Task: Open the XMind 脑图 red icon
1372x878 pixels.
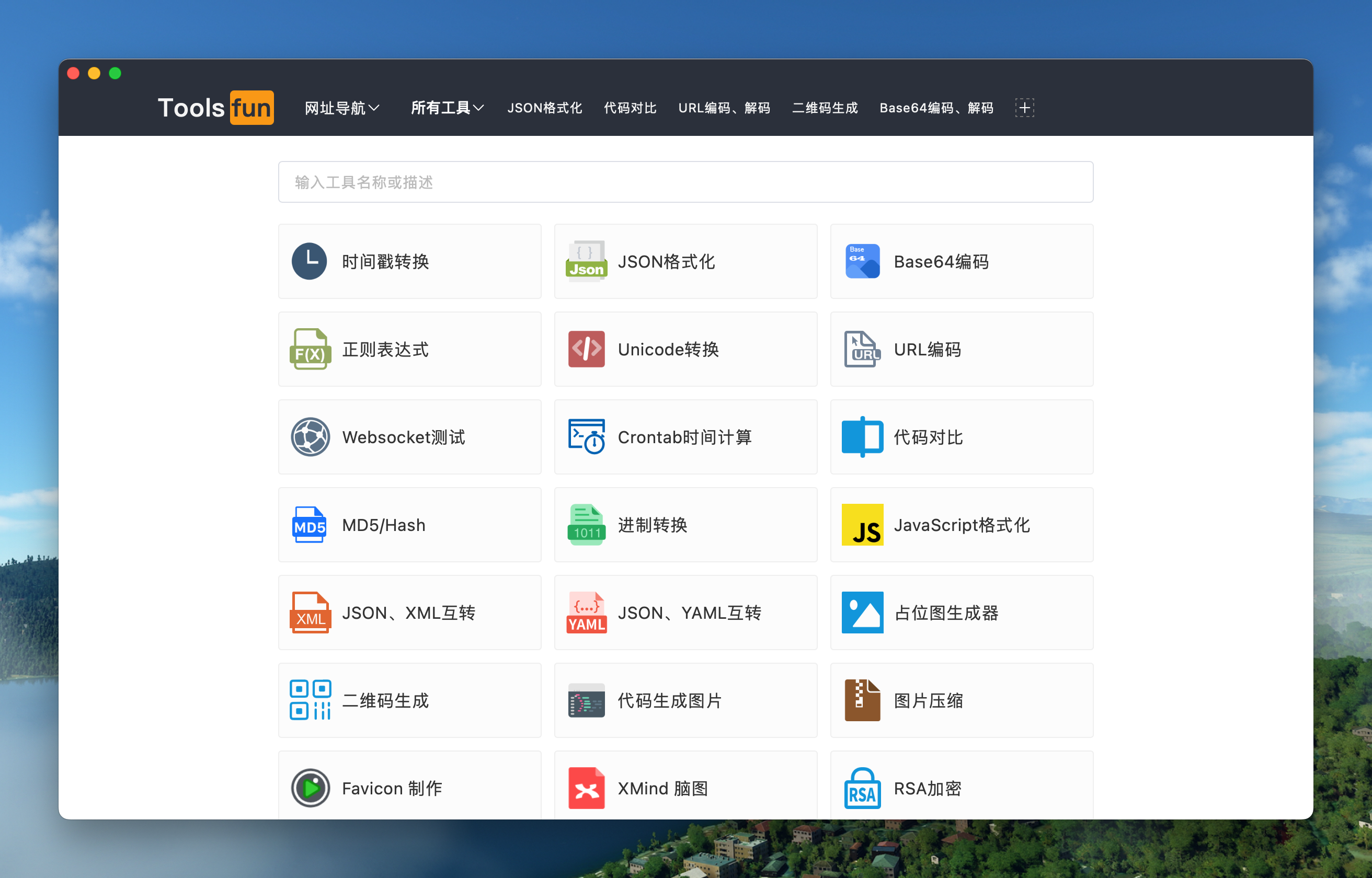Action: tap(586, 788)
